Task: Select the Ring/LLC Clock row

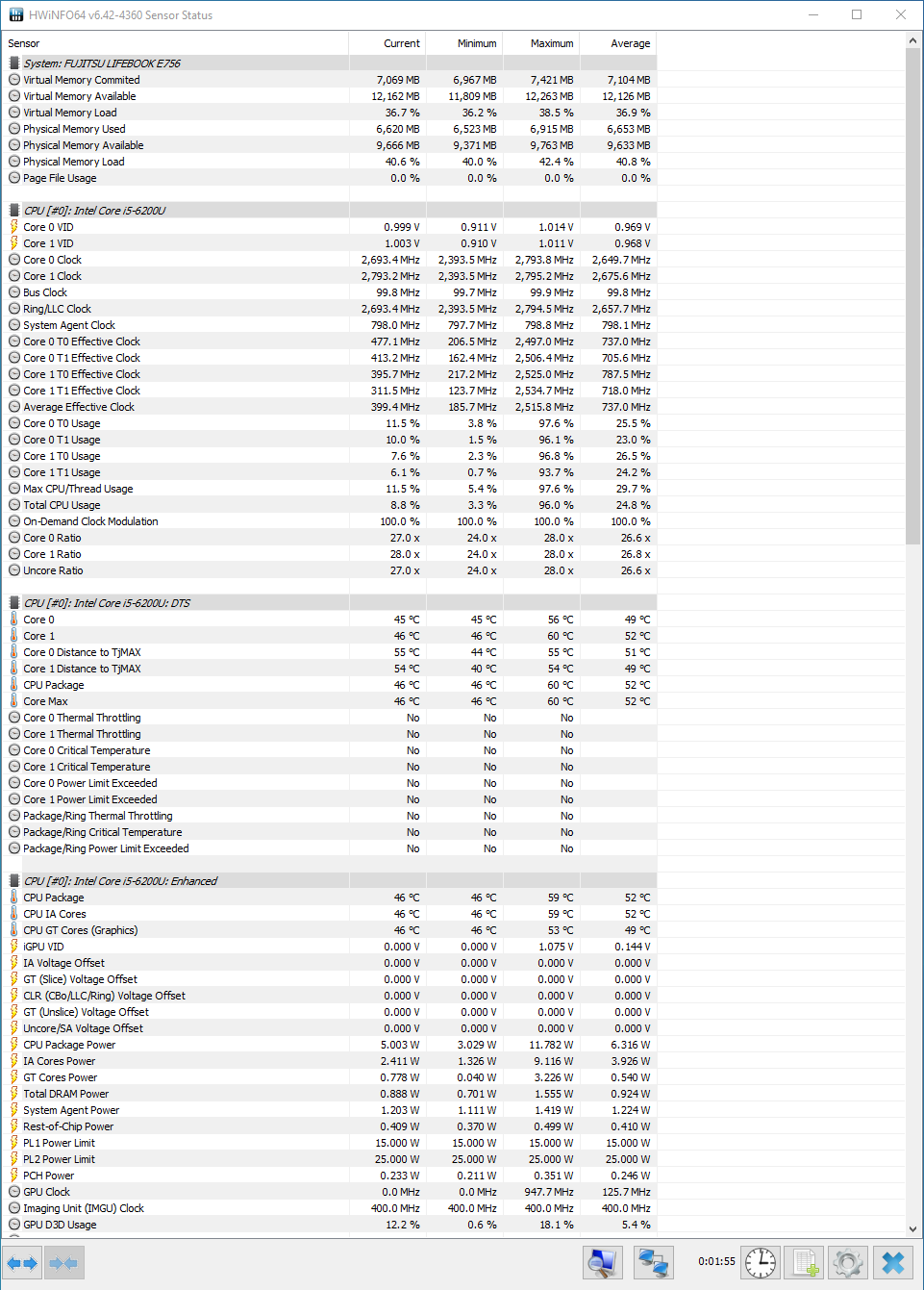Action: point(329,309)
